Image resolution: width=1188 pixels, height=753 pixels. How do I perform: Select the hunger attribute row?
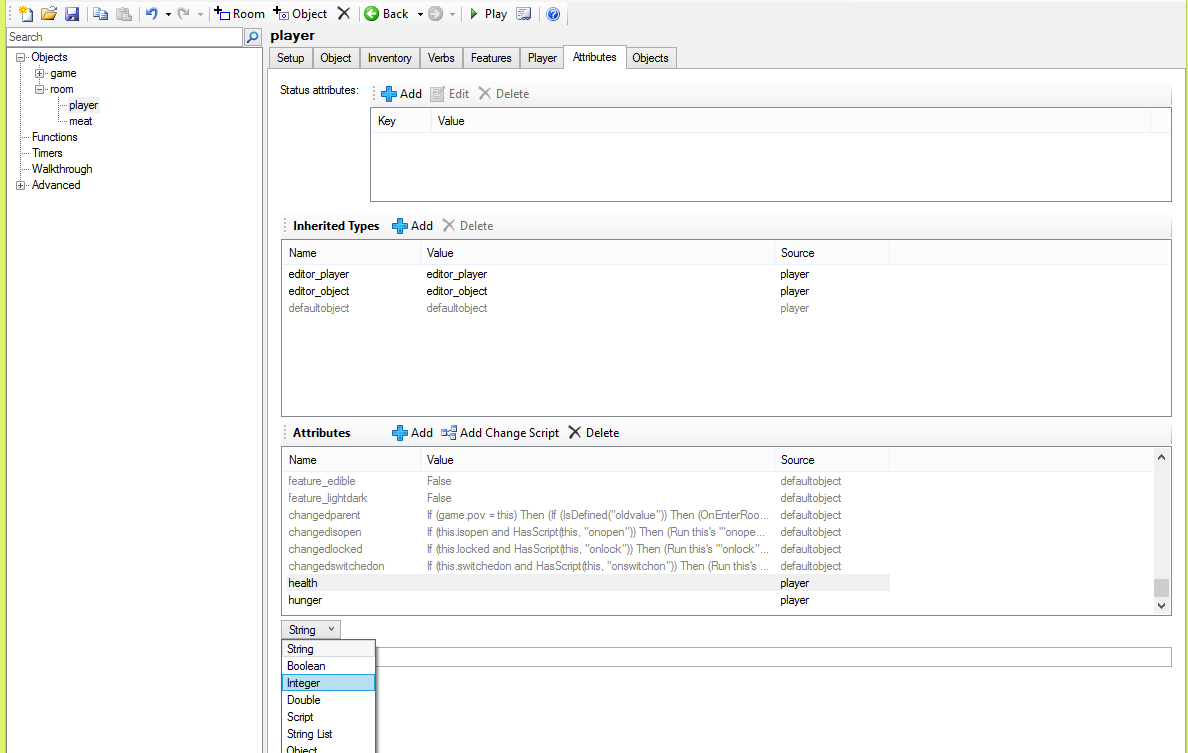pyautogui.click(x=305, y=600)
